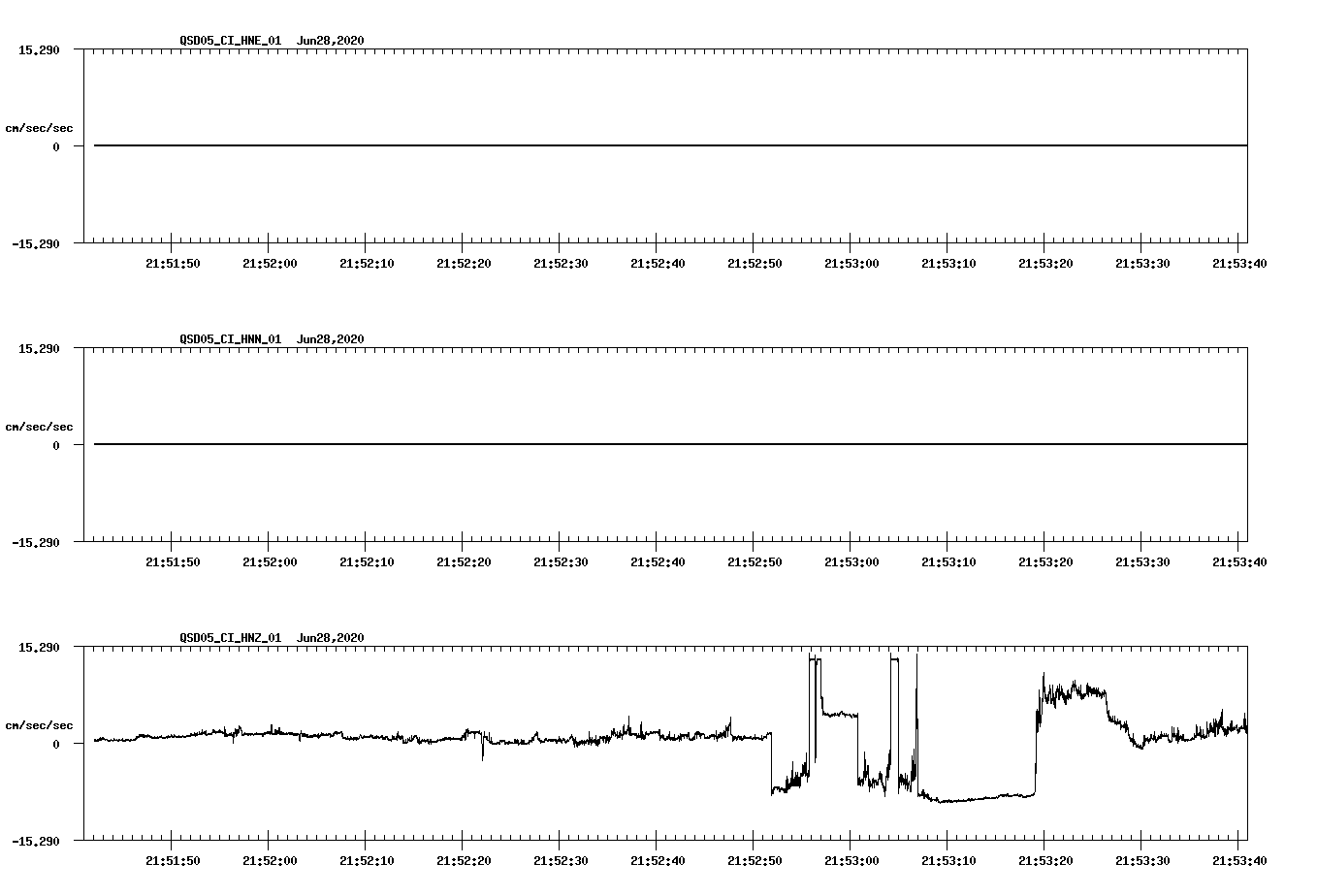Click 21:52:10 time label under HNZ plot
Viewport: 1317px width, 896px height.
point(367,861)
